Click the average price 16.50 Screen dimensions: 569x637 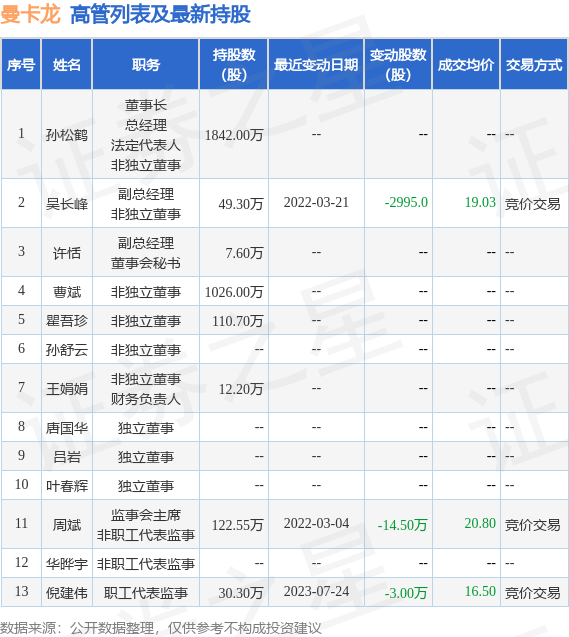[x=480, y=591]
